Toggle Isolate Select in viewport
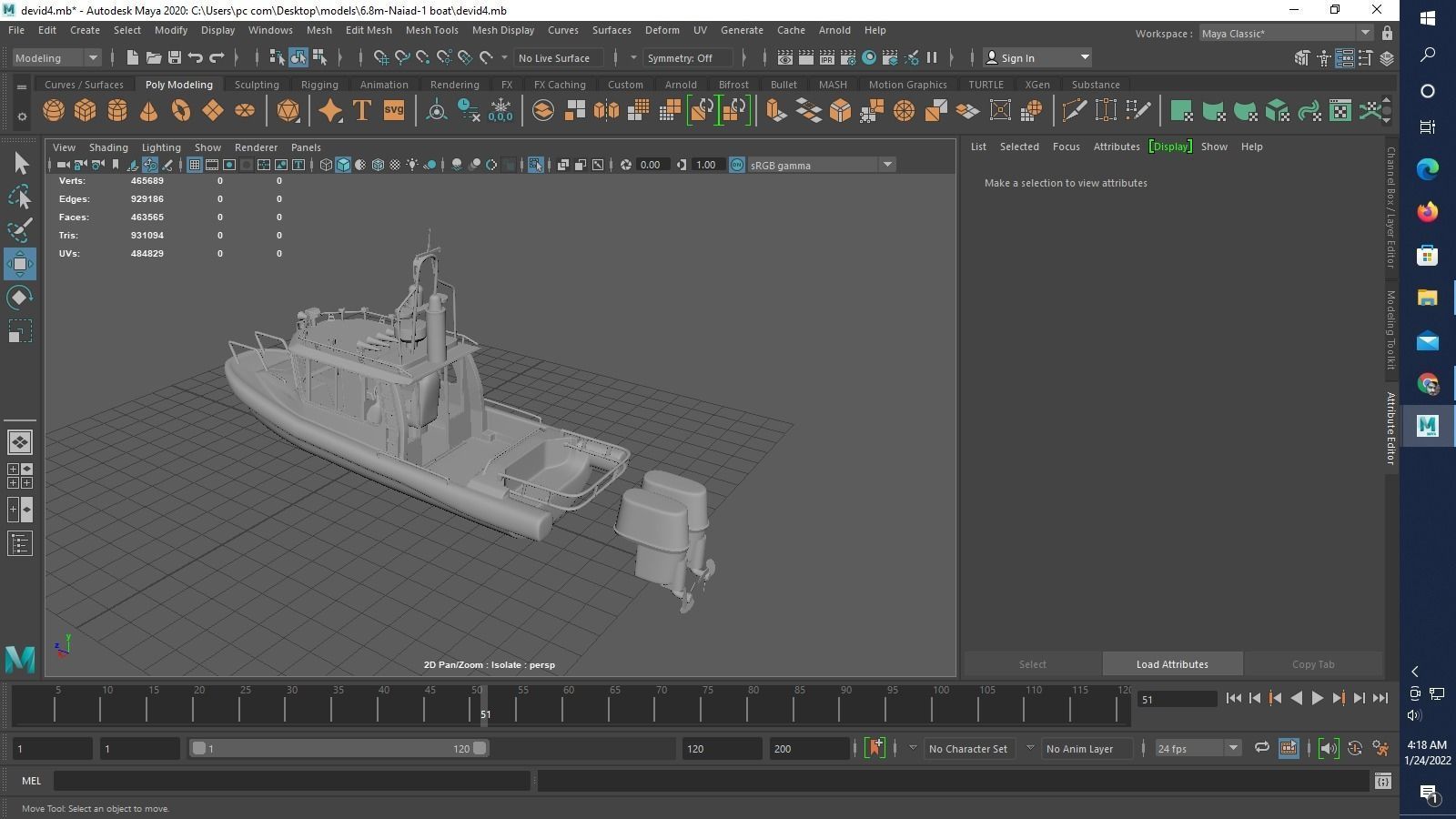 (x=535, y=165)
